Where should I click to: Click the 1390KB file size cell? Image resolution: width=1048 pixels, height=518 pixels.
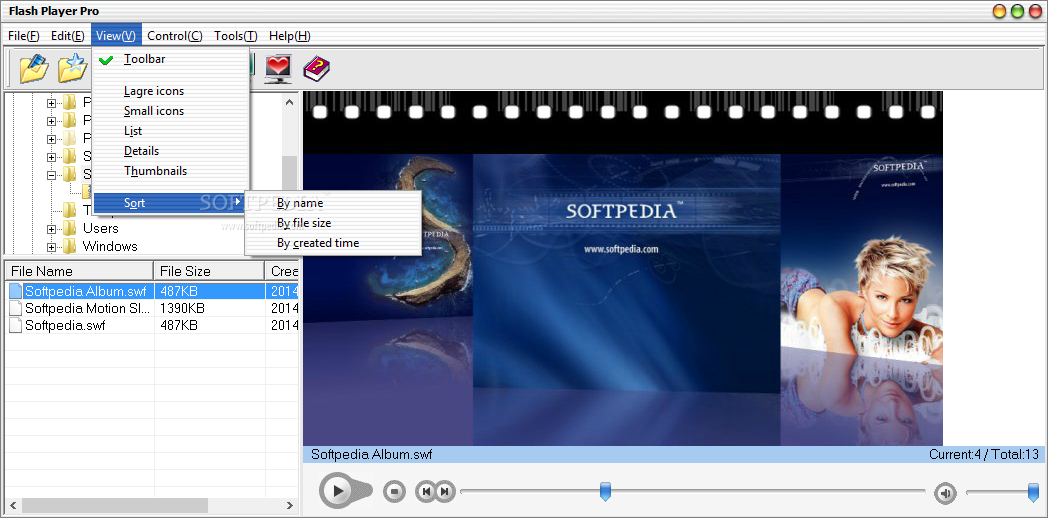pyautogui.click(x=182, y=309)
